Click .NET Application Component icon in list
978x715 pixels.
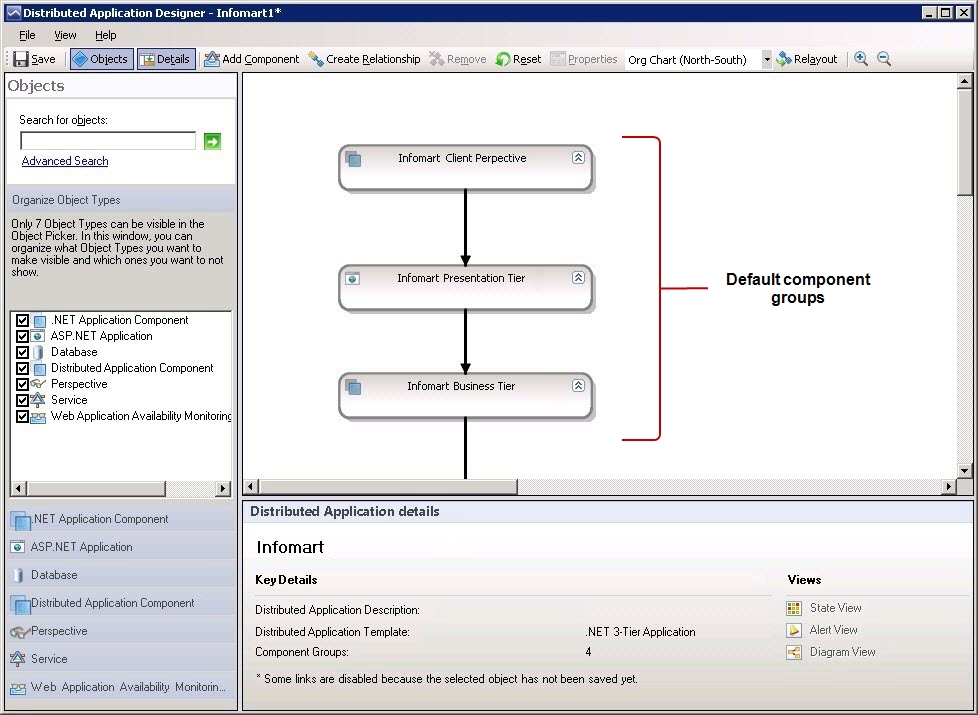click(x=39, y=321)
